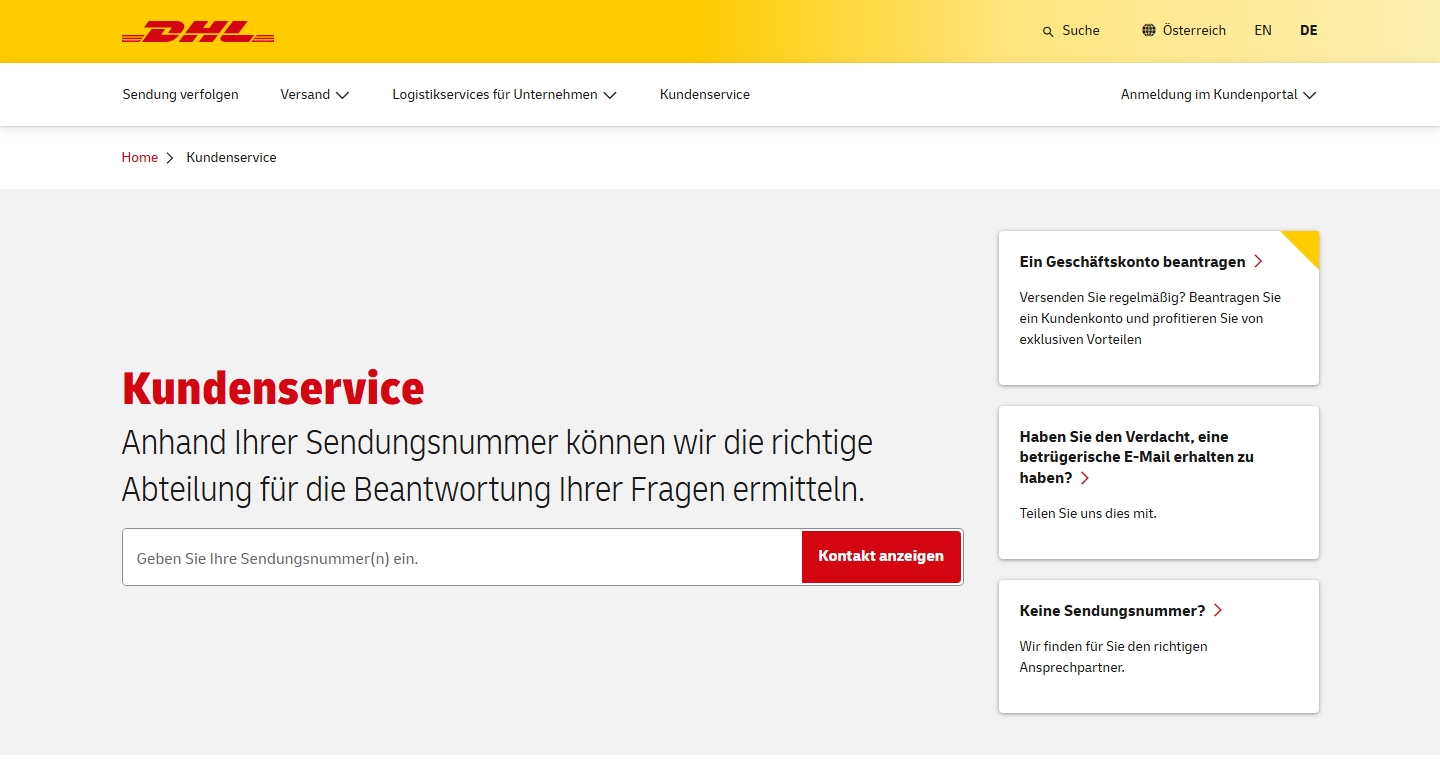Click Österreich to change country
The height and width of the screenshot is (759, 1440).
point(1194,30)
